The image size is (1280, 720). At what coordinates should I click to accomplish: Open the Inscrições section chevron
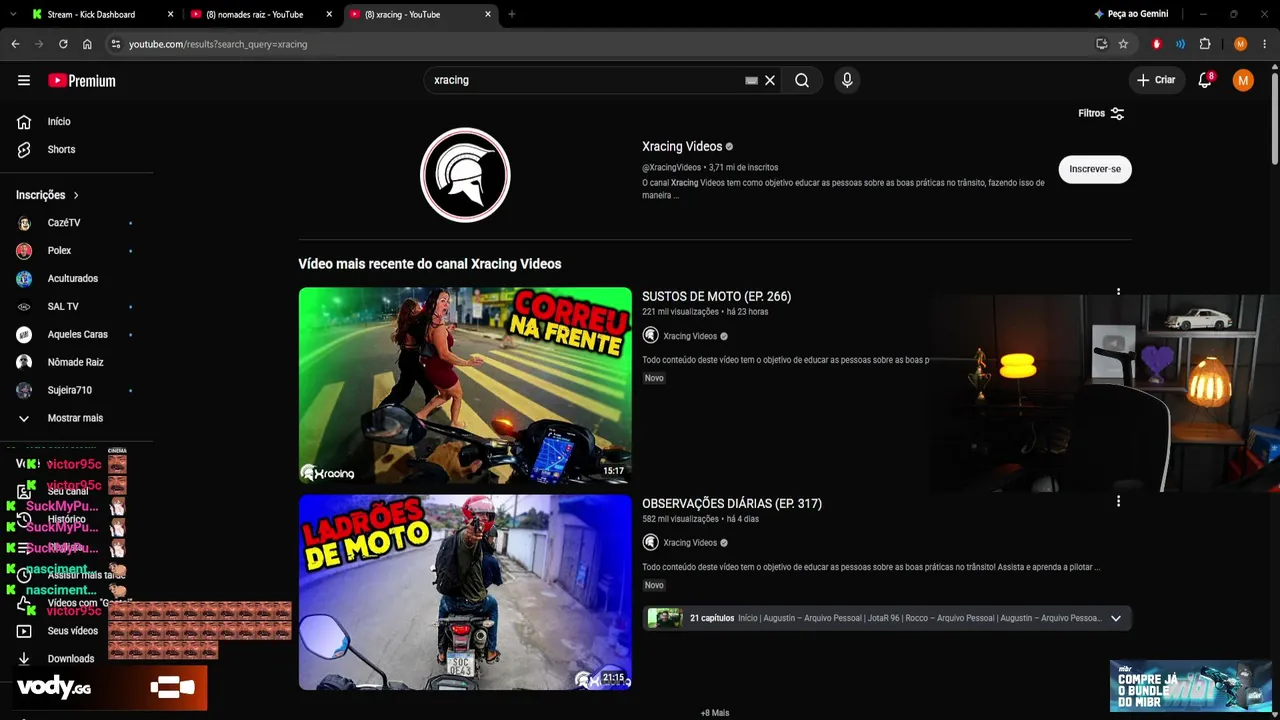(76, 195)
